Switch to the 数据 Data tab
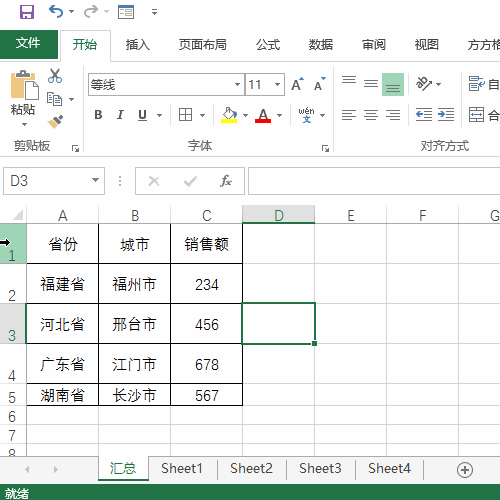The height and width of the screenshot is (500, 500). (321, 45)
